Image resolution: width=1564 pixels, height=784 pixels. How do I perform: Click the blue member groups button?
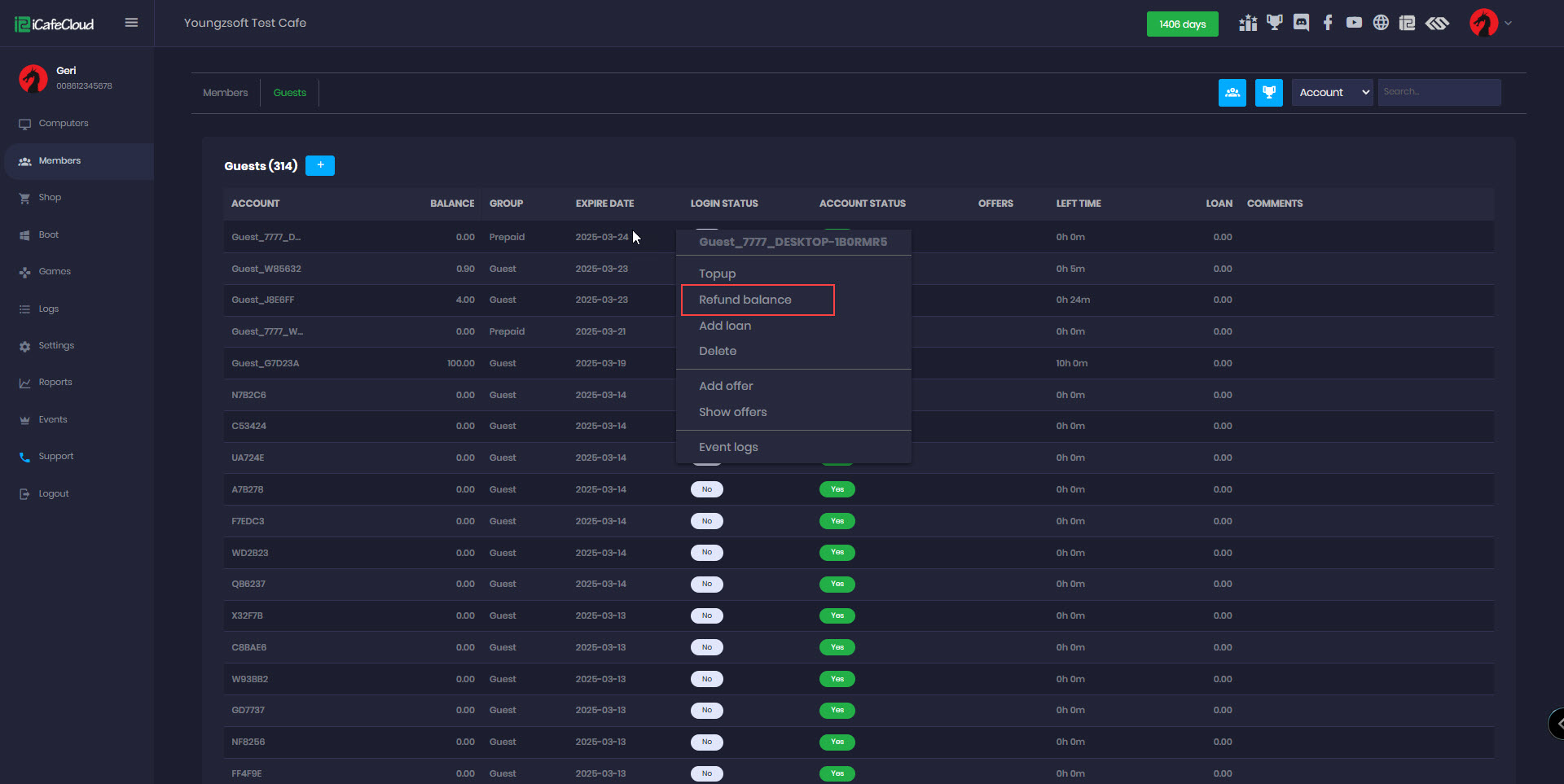[1232, 93]
